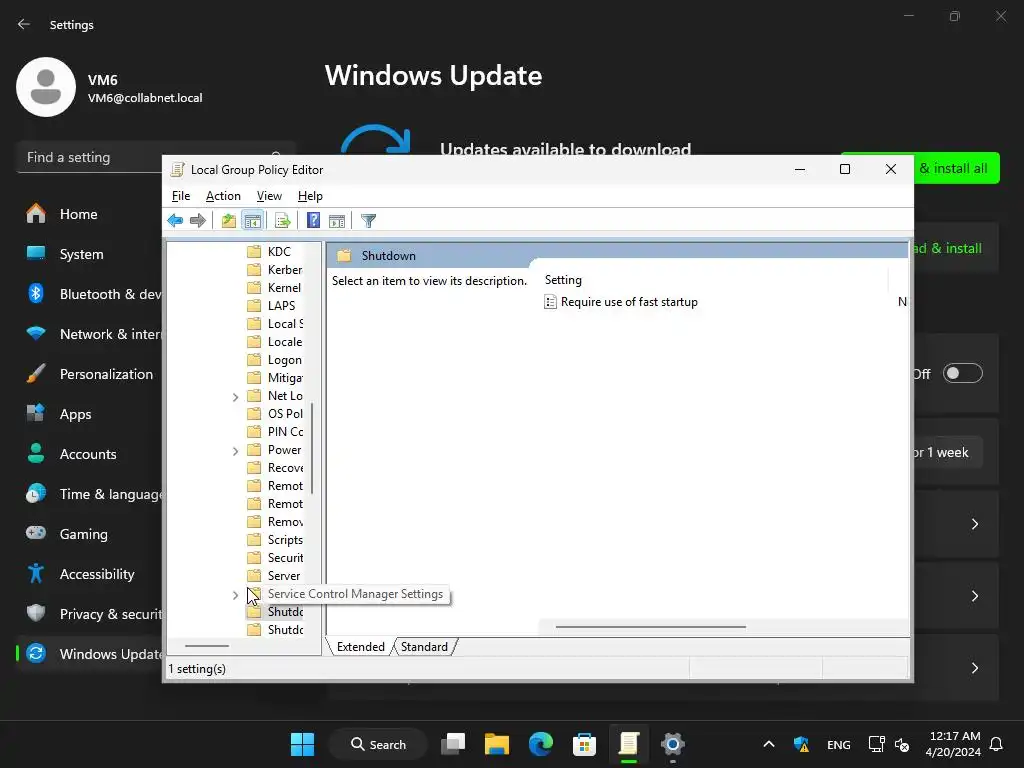Click the Settings gear taskbar icon
The width and height of the screenshot is (1024, 768).
(x=672, y=744)
